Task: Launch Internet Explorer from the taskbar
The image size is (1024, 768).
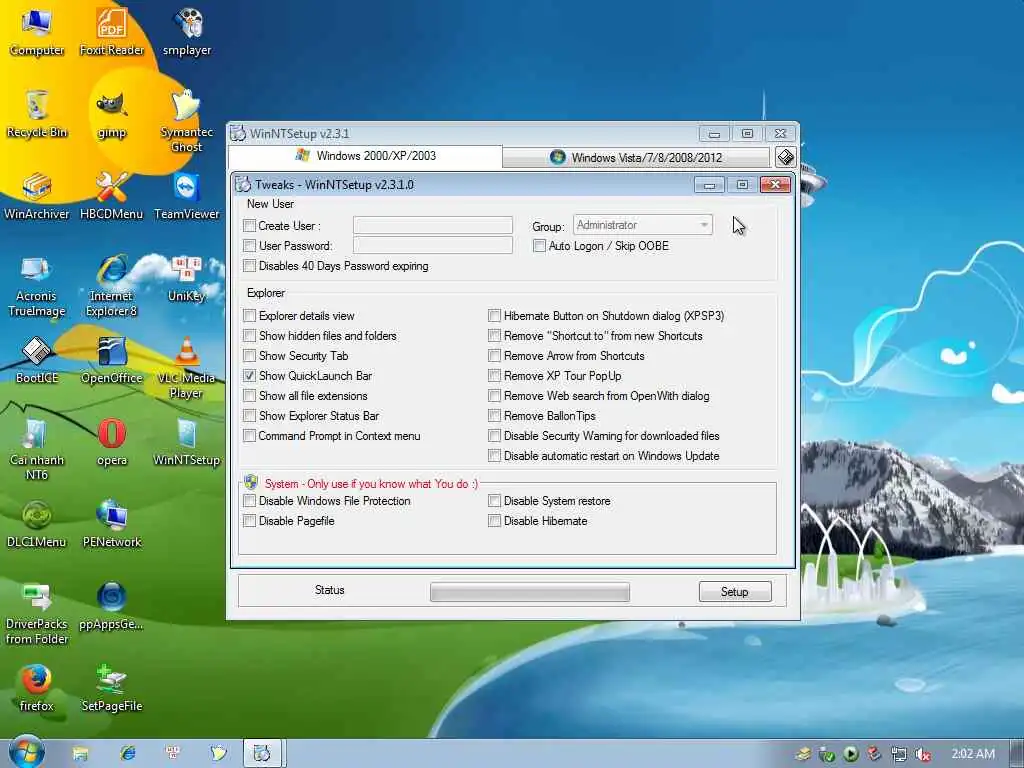Action: 128,754
